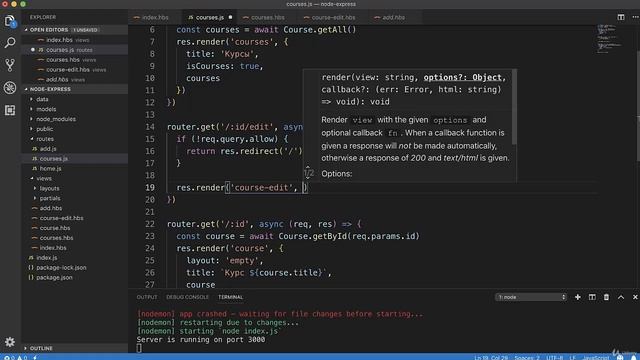Open the Debug Console panel tab
This screenshot has width=640, height=360.
click(187, 297)
